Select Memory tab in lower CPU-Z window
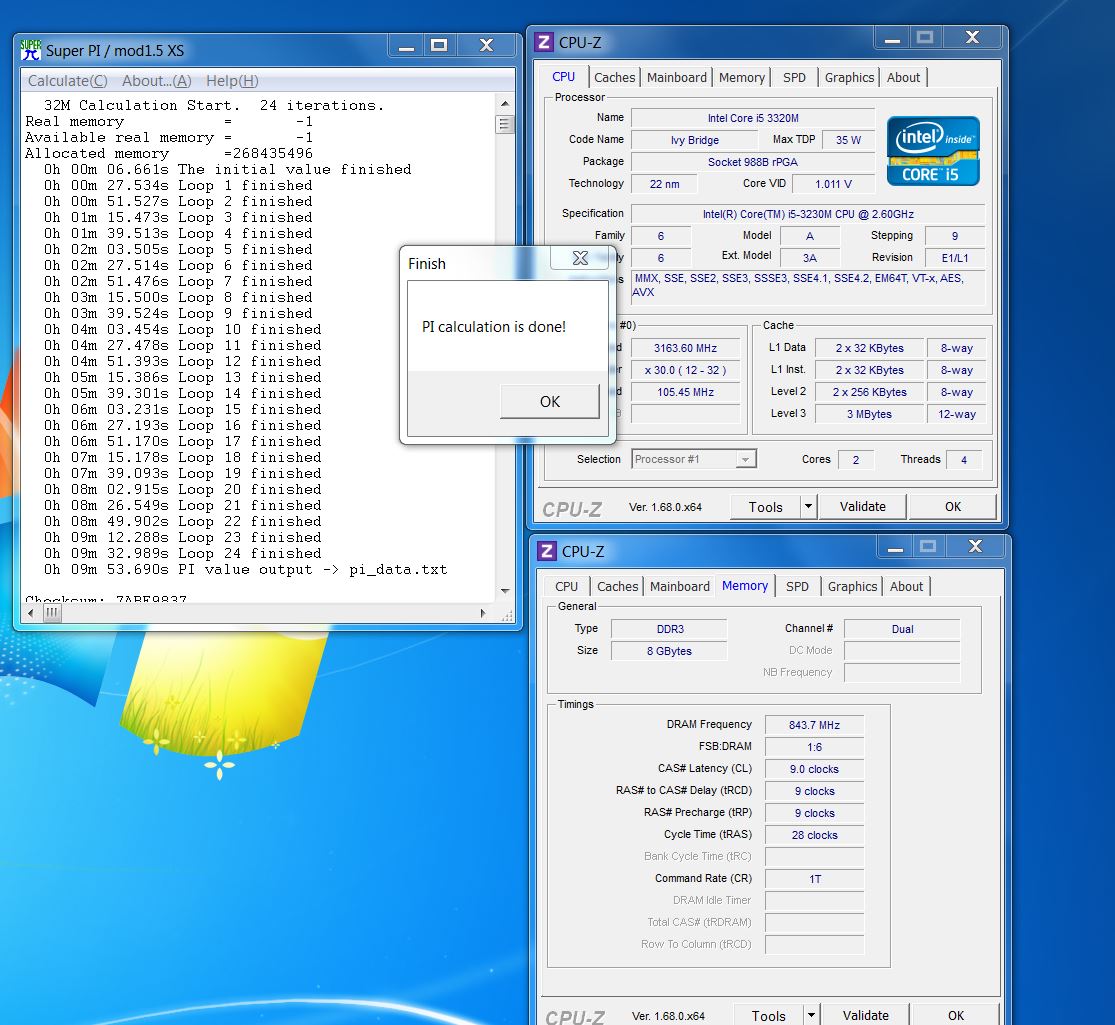 tap(745, 585)
